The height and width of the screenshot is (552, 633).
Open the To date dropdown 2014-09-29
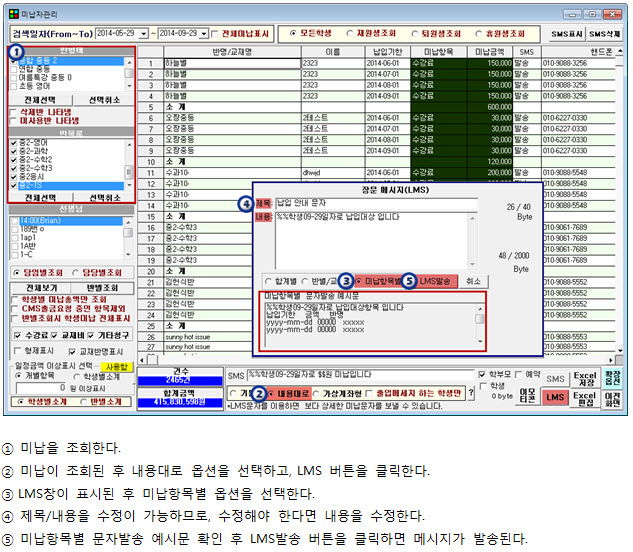204,34
